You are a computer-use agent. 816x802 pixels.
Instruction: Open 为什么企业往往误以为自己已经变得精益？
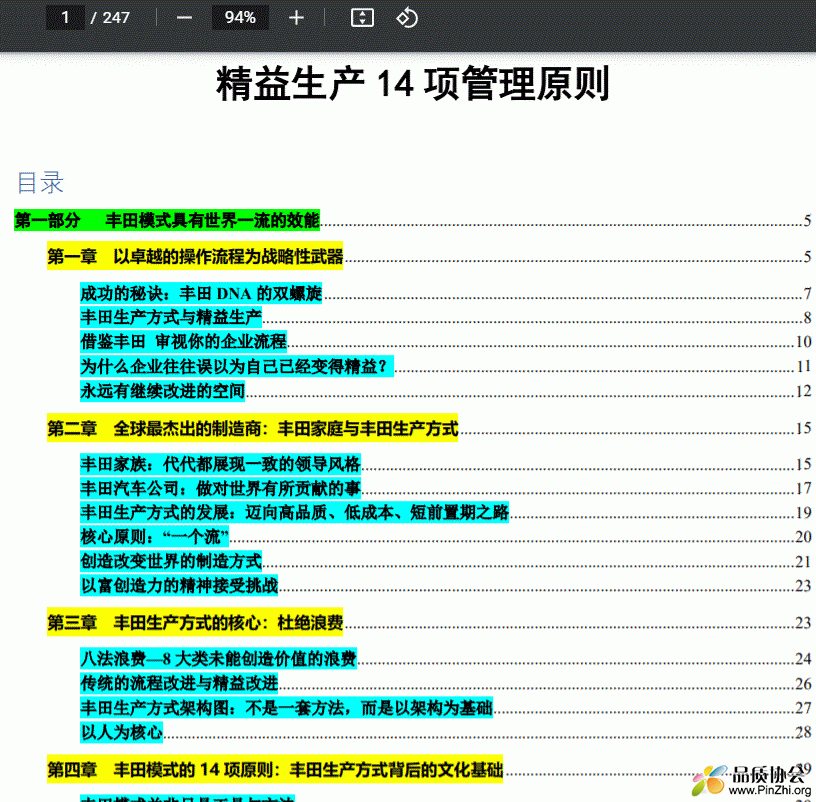(x=237, y=366)
